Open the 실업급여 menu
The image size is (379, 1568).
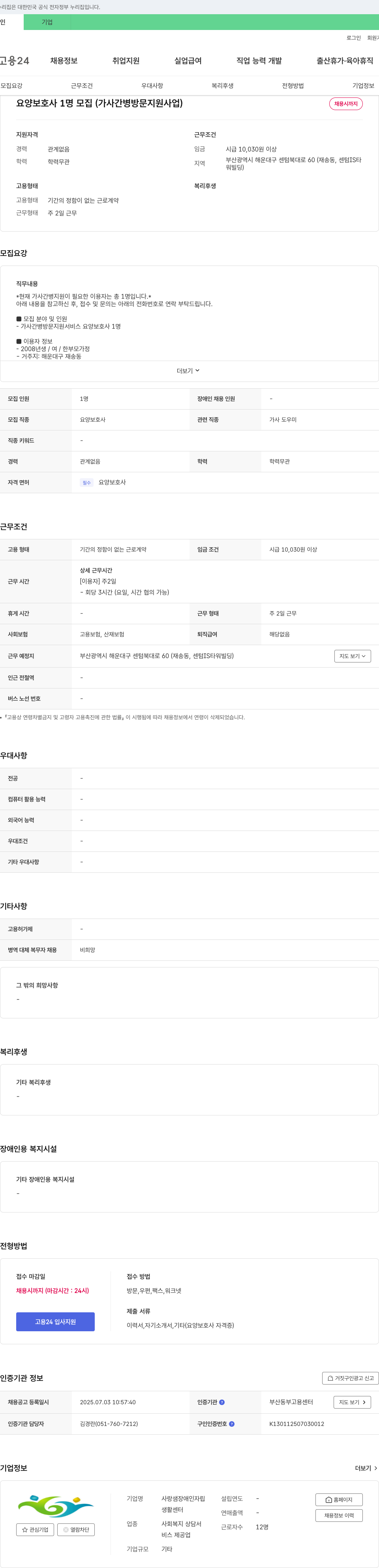(188, 61)
